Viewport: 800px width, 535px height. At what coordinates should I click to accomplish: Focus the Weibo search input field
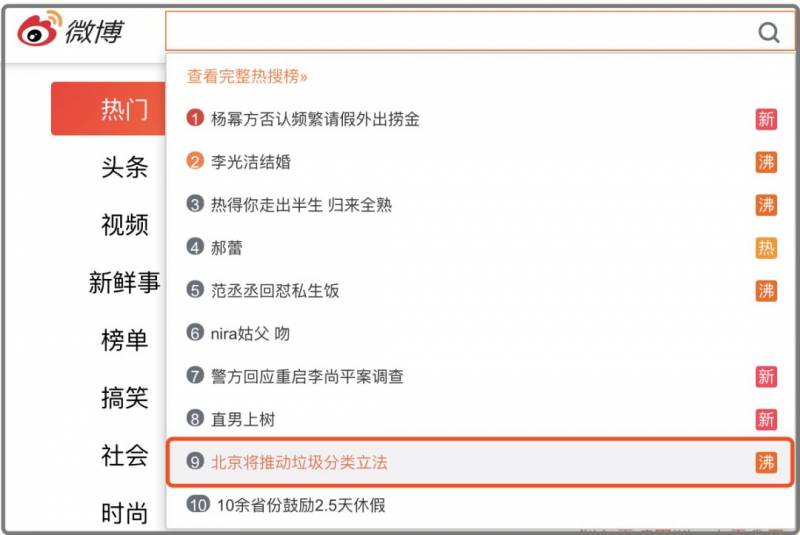460,32
